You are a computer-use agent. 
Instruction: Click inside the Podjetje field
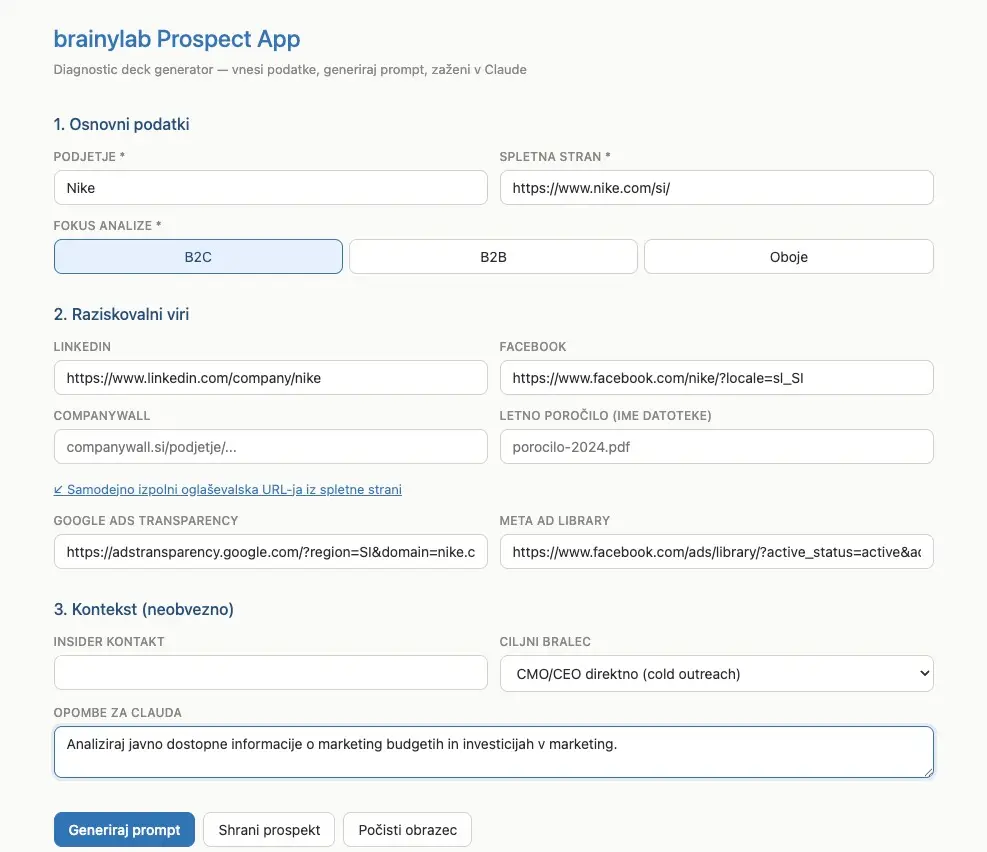270,187
